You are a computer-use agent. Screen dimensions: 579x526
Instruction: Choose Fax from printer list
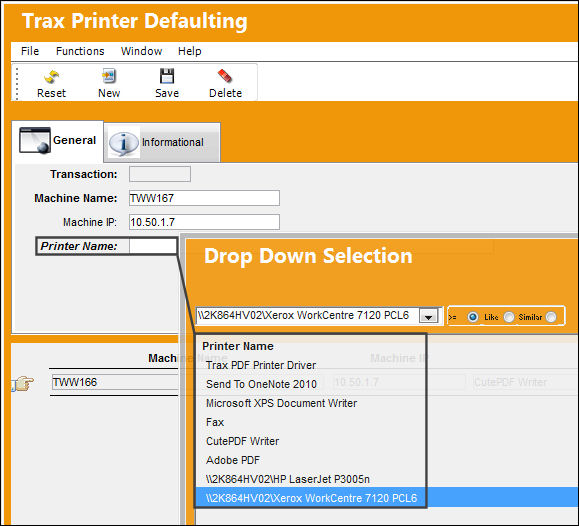pyautogui.click(x=215, y=422)
